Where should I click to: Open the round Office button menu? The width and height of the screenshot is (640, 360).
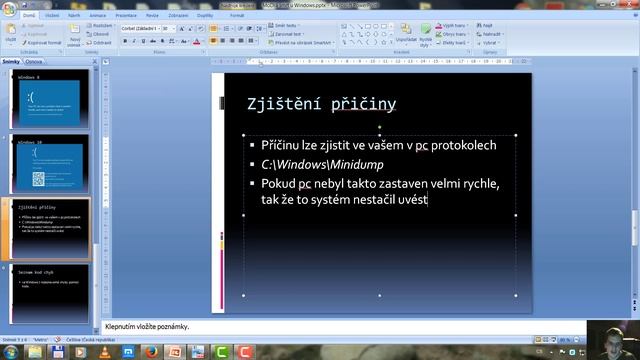tap(9, 9)
